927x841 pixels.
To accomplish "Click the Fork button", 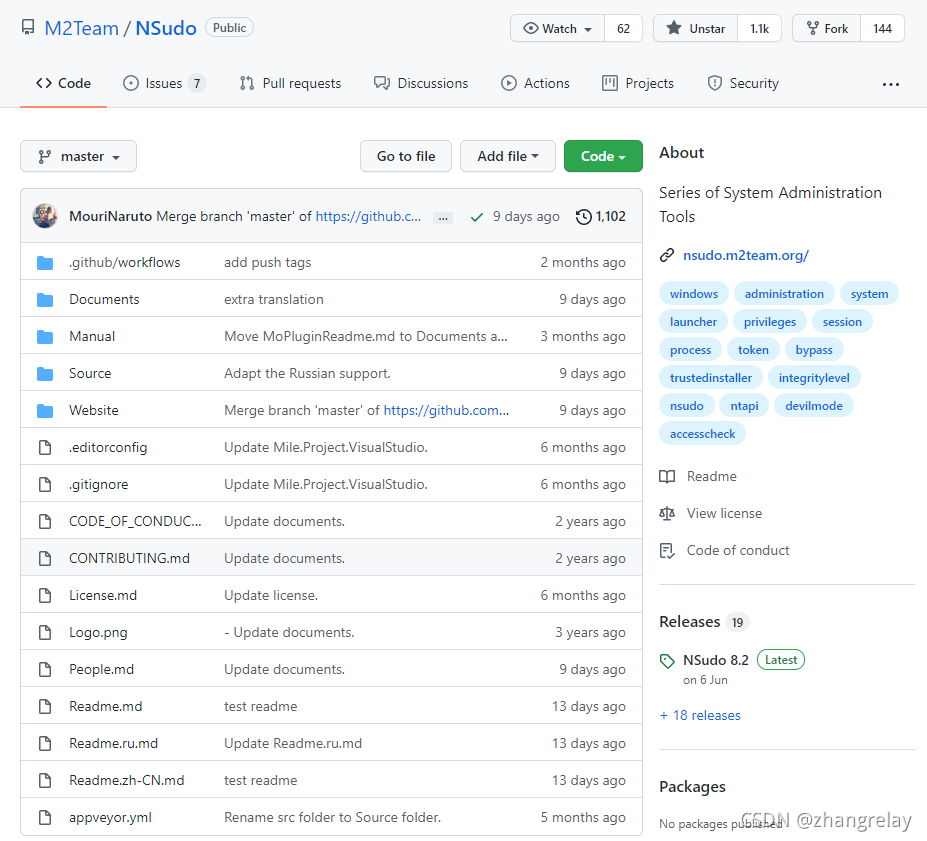I will click(827, 28).
